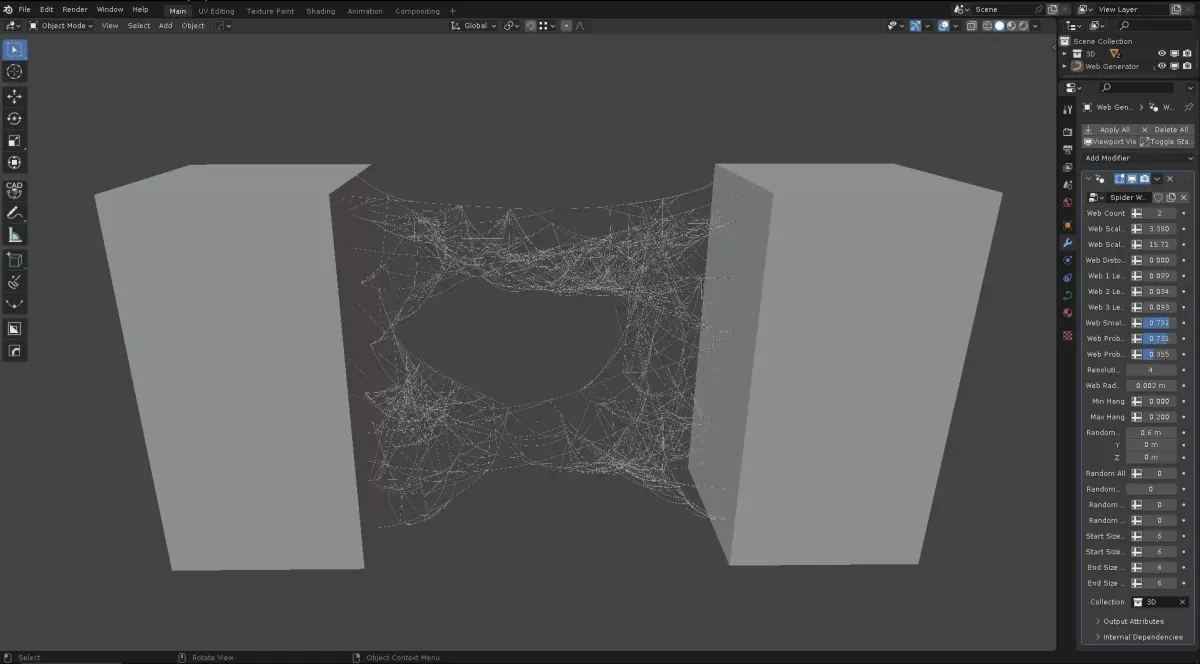
Task: Select the Annotate tool
Action: pyautogui.click(x=15, y=212)
